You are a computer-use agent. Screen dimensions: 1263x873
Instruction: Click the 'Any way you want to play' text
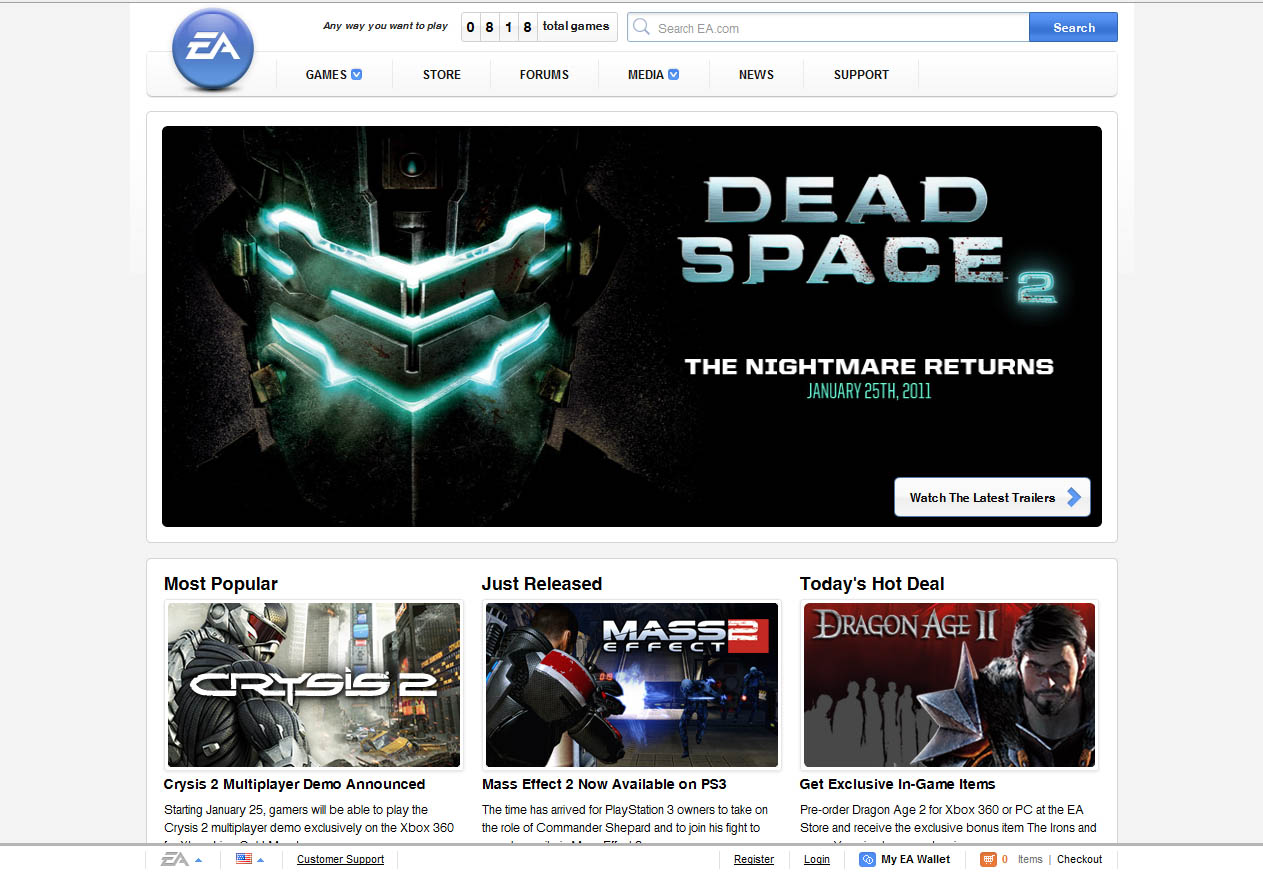tap(385, 26)
